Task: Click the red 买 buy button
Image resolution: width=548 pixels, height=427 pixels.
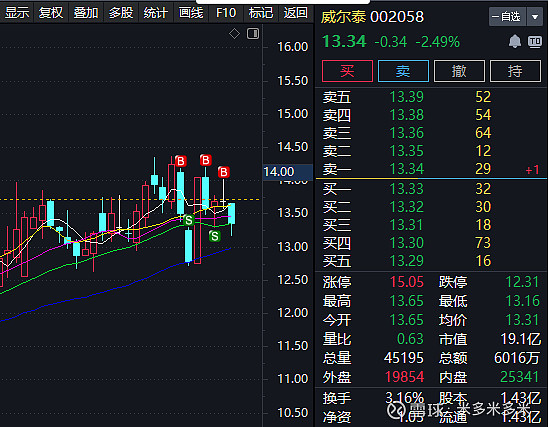Action: [x=347, y=71]
